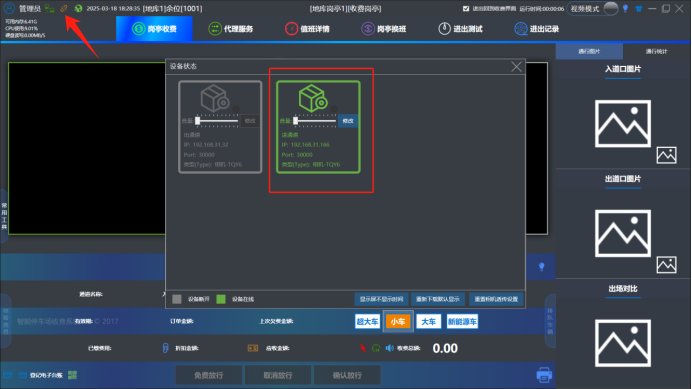Select the orange 小车 vehicle type button
692x389 pixels.
[398, 321]
